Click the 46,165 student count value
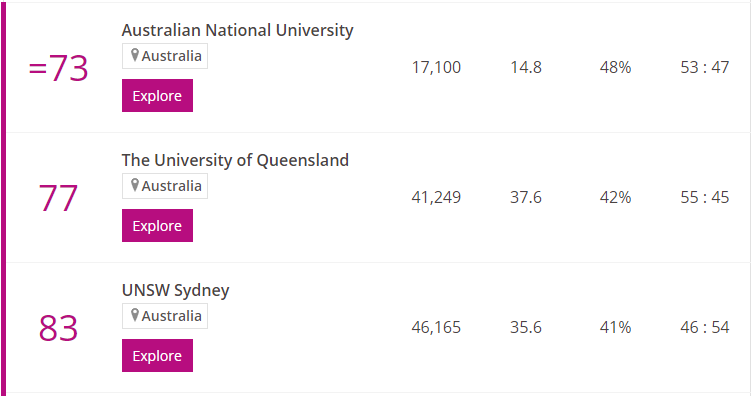 point(436,327)
